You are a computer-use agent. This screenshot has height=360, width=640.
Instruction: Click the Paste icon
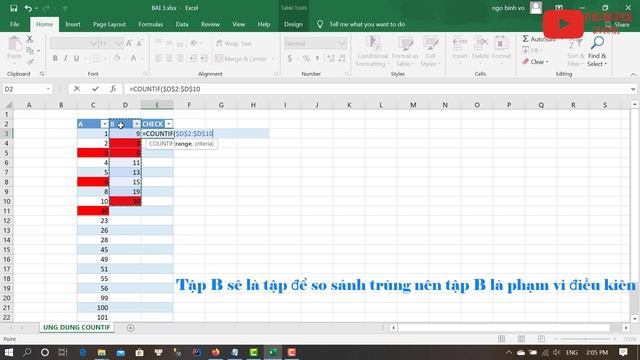pos(14,44)
